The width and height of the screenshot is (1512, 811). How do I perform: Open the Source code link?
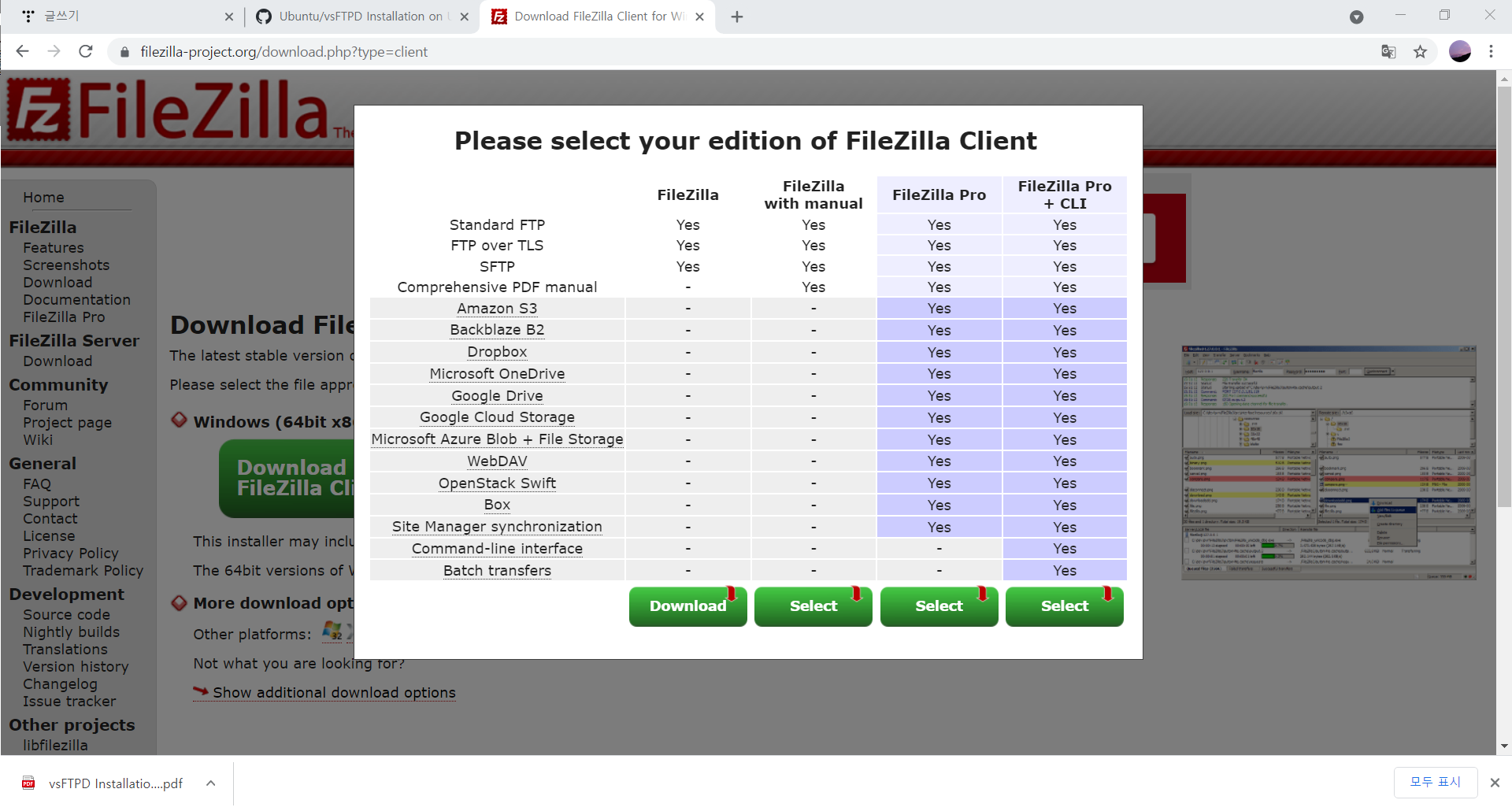click(66, 615)
